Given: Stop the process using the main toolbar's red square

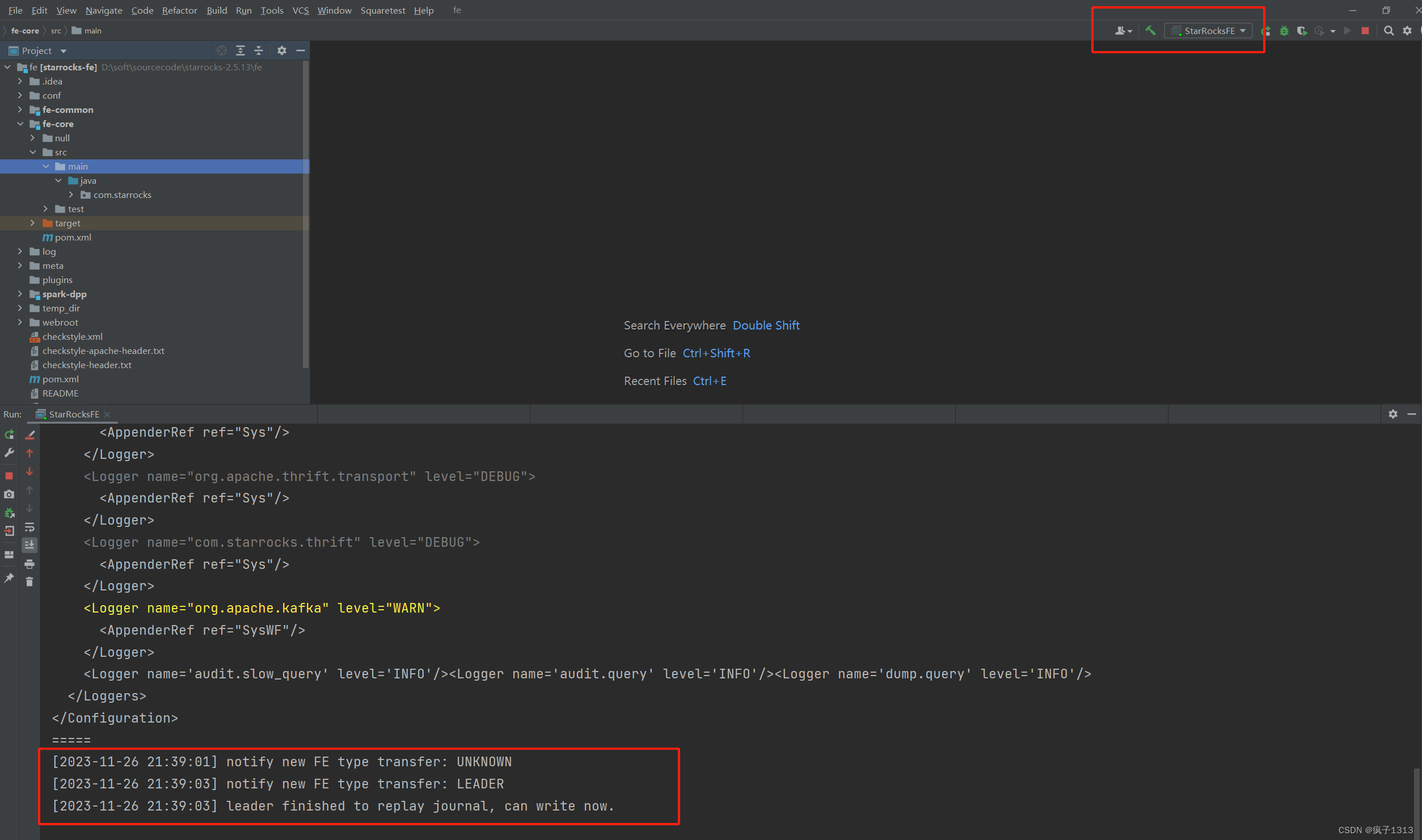Looking at the screenshot, I should coord(1365,31).
